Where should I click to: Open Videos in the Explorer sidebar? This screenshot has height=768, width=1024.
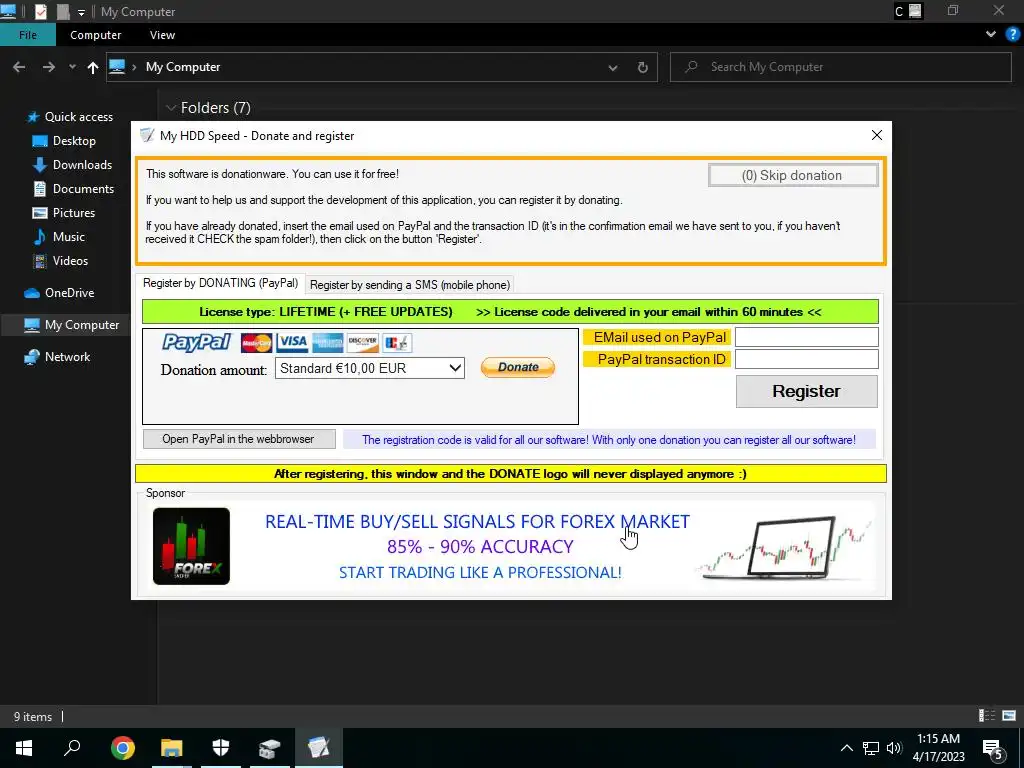(x=60, y=261)
